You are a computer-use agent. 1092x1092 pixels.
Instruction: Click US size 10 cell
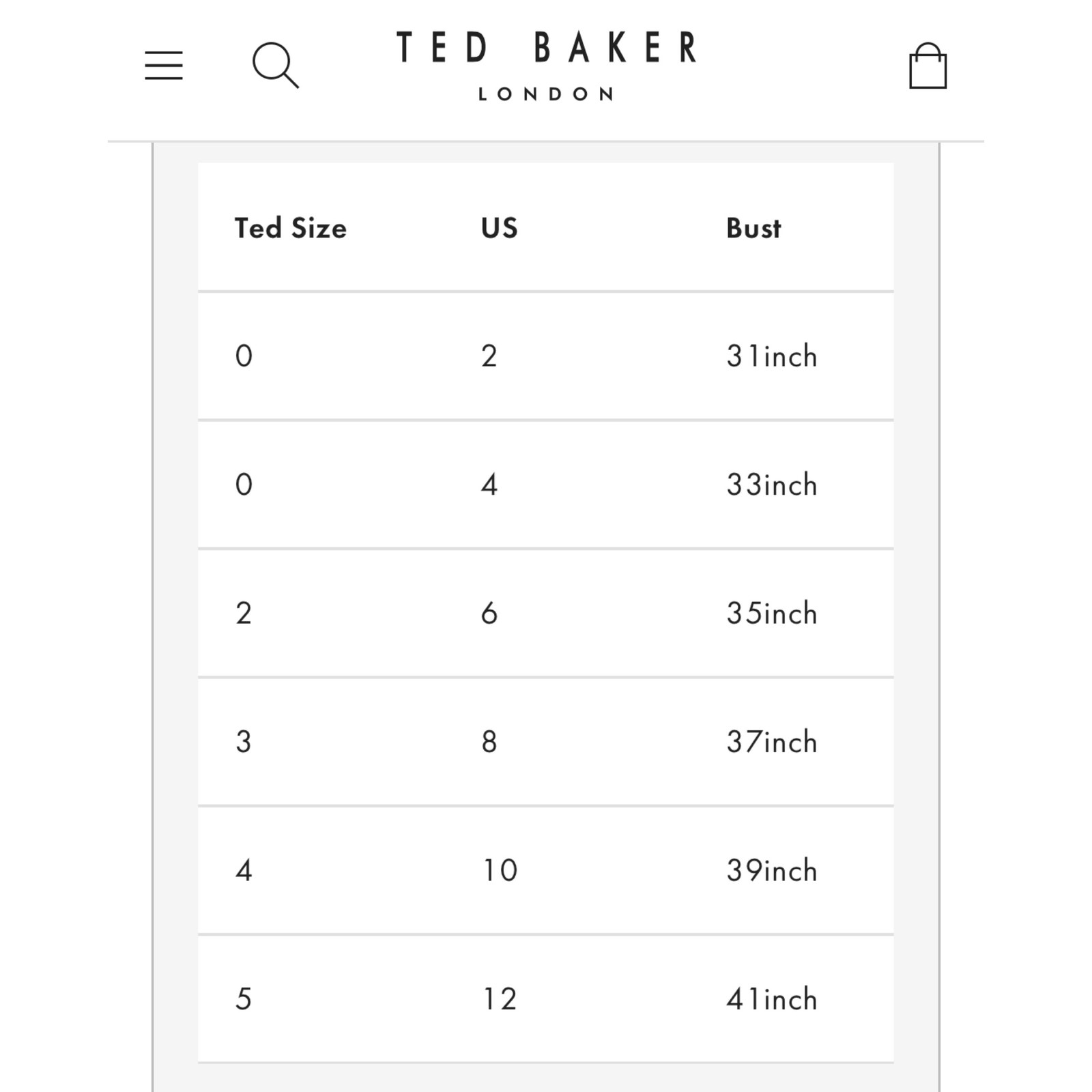(500, 870)
